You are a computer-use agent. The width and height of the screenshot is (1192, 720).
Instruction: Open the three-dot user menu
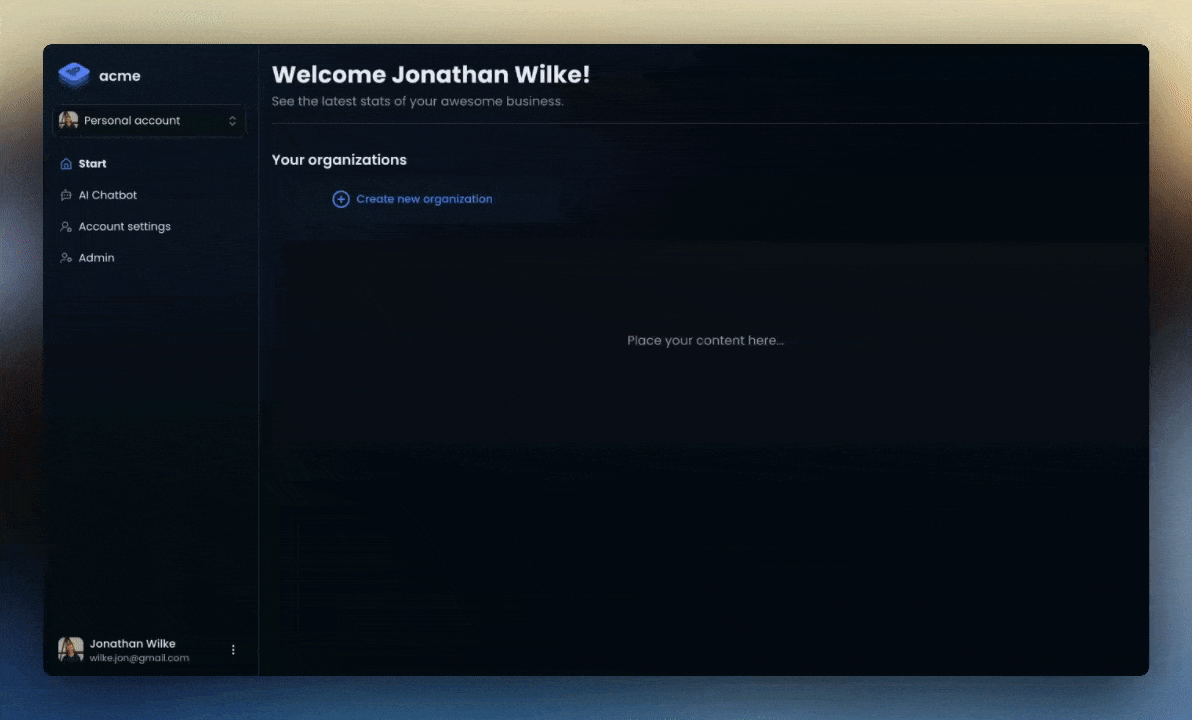(234, 650)
